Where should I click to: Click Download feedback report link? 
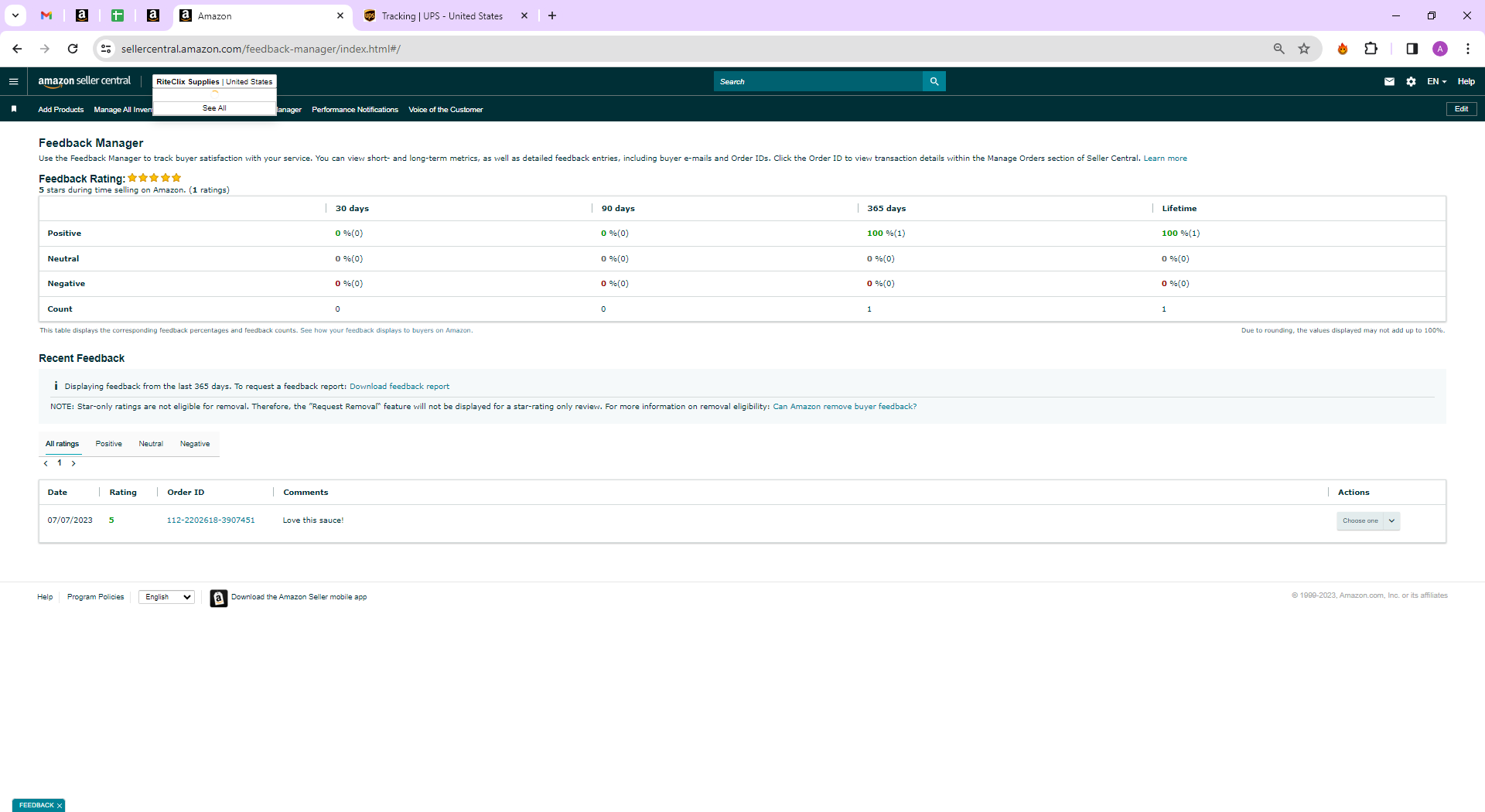point(399,387)
